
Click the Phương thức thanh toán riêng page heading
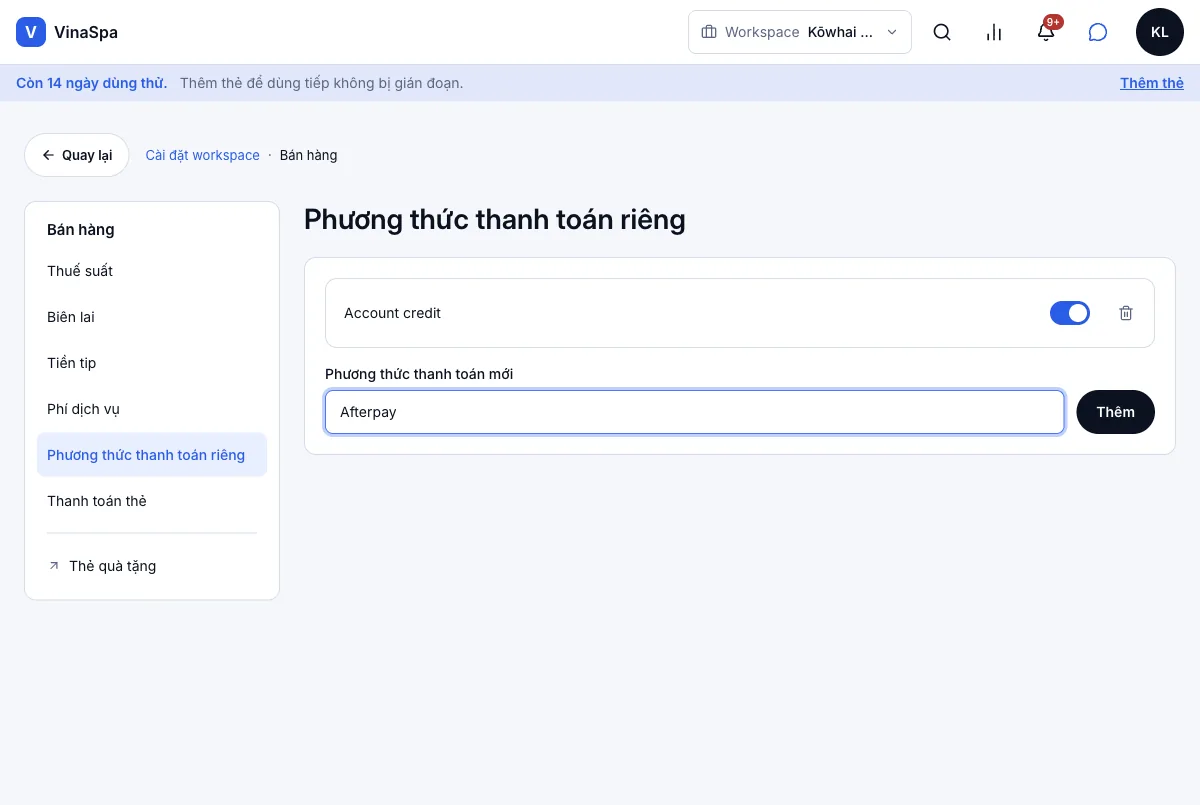coord(495,219)
